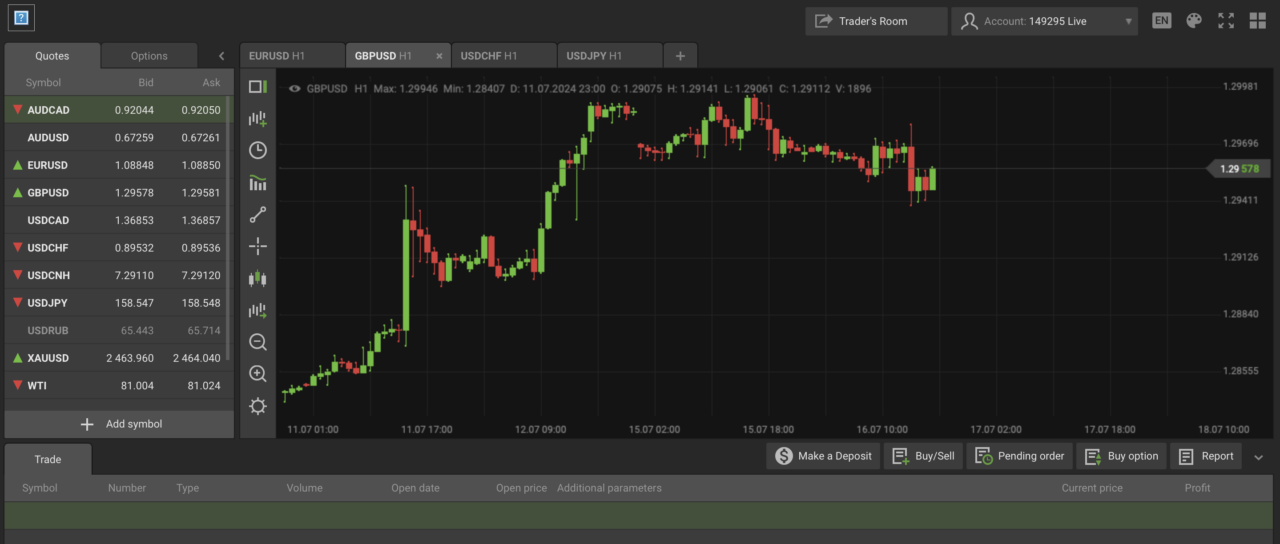This screenshot has width=1280, height=544.
Task: Collapse the Quotes side panel
Action: click(x=221, y=56)
